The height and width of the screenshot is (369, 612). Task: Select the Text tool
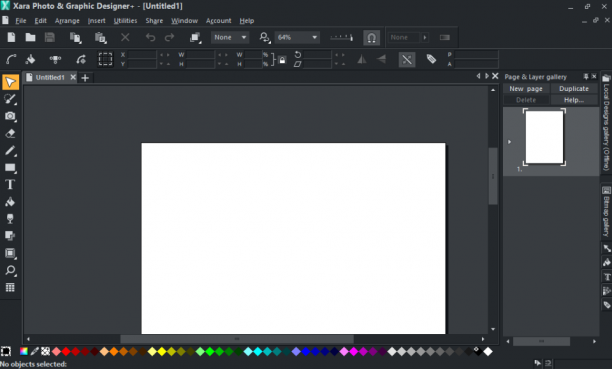(10, 185)
